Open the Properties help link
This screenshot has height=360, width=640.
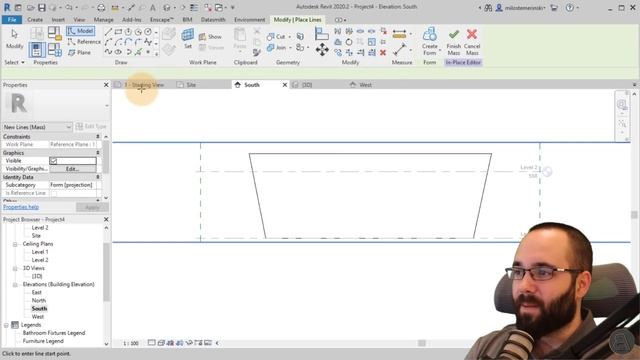[x=21, y=207]
